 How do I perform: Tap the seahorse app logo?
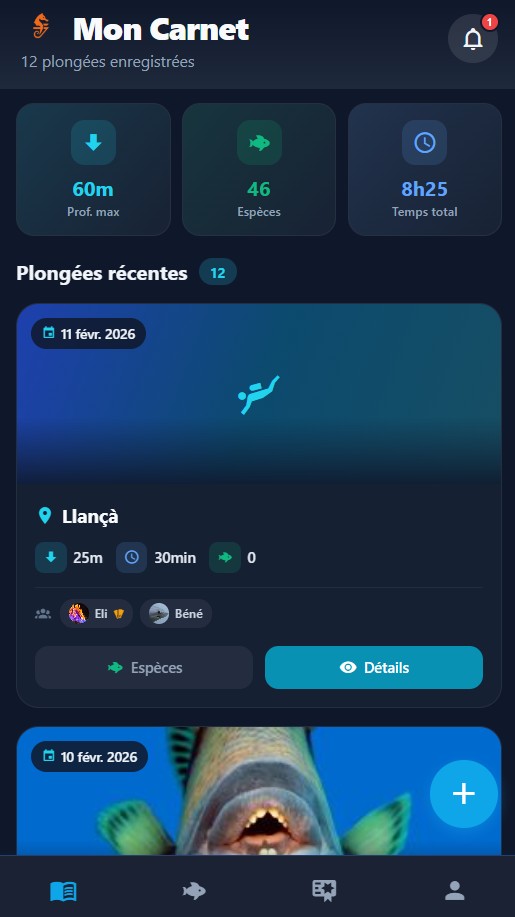pyautogui.click(x=41, y=27)
